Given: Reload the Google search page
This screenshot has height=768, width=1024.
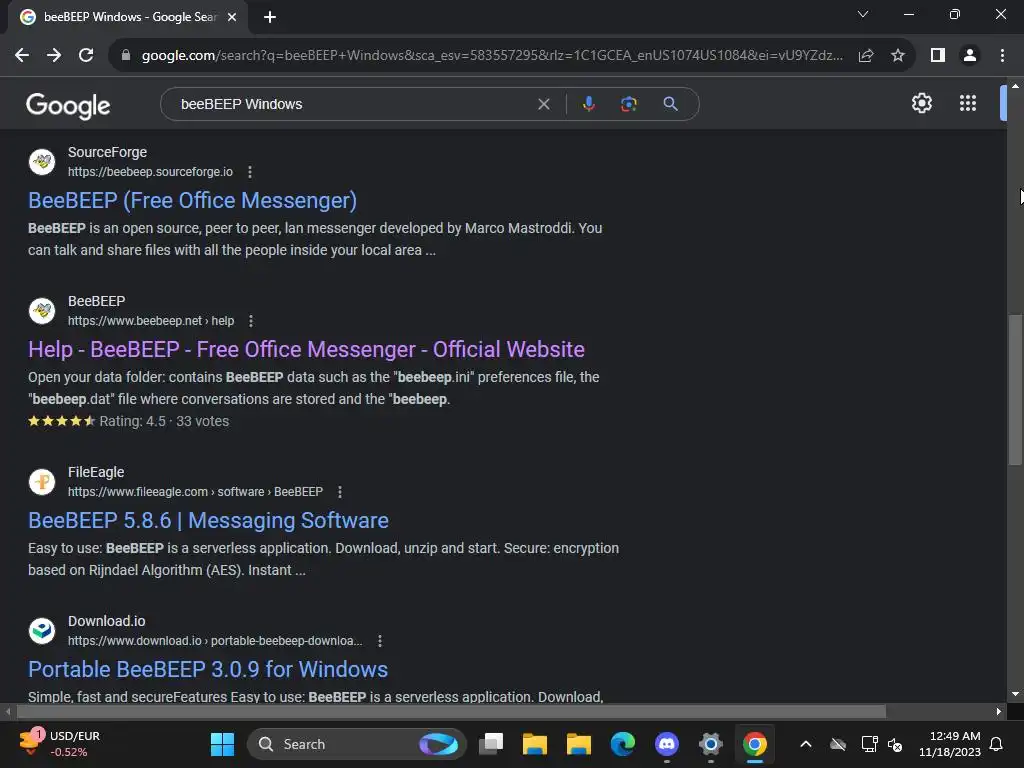Looking at the screenshot, I should [x=86, y=56].
